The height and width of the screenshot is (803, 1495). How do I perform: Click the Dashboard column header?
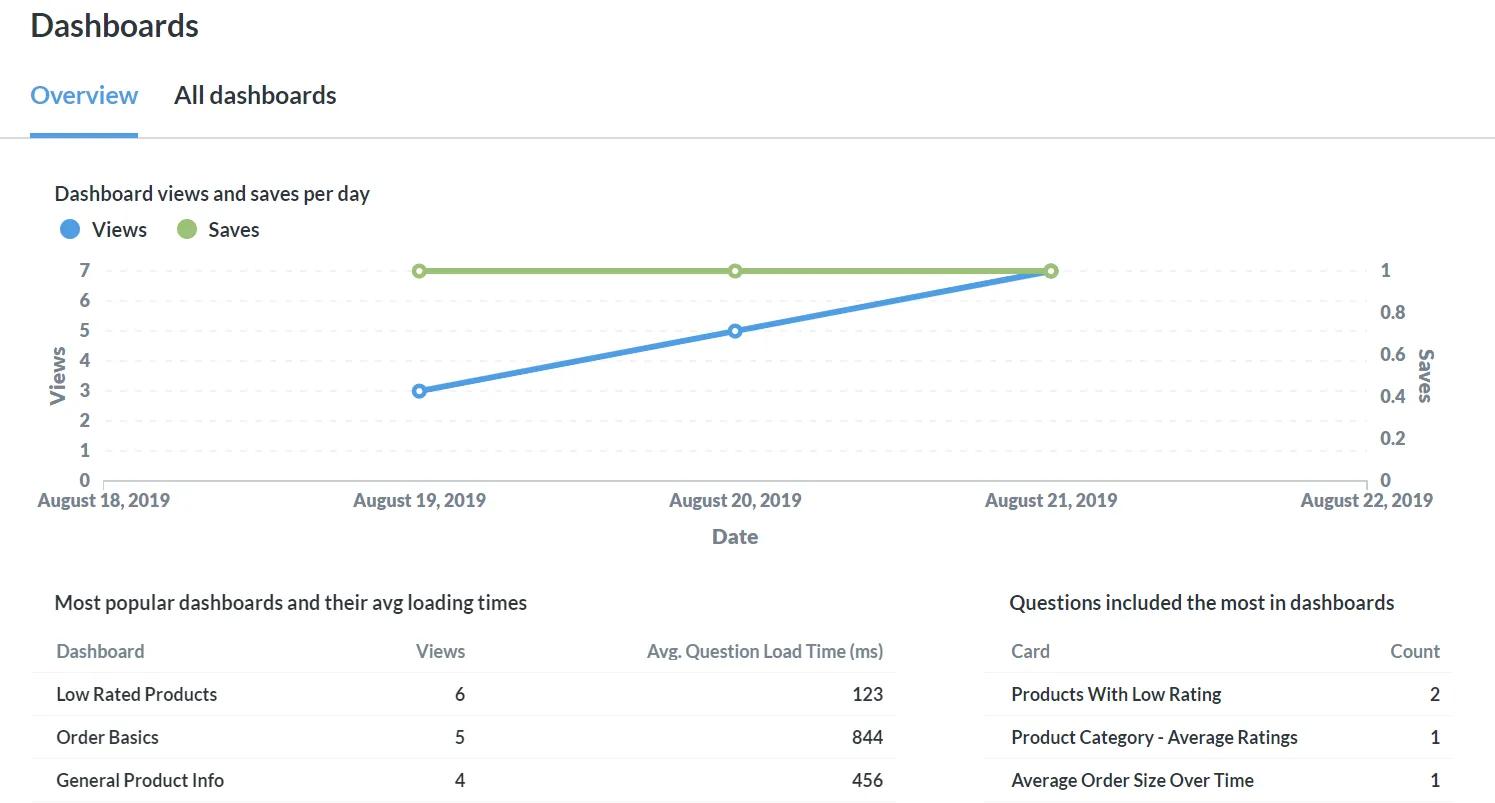point(100,651)
